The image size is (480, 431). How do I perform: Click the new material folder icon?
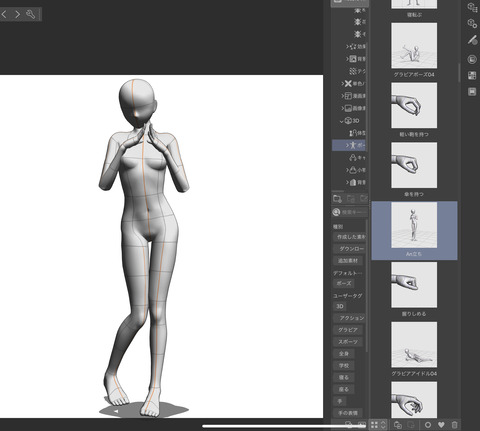tap(337, 199)
